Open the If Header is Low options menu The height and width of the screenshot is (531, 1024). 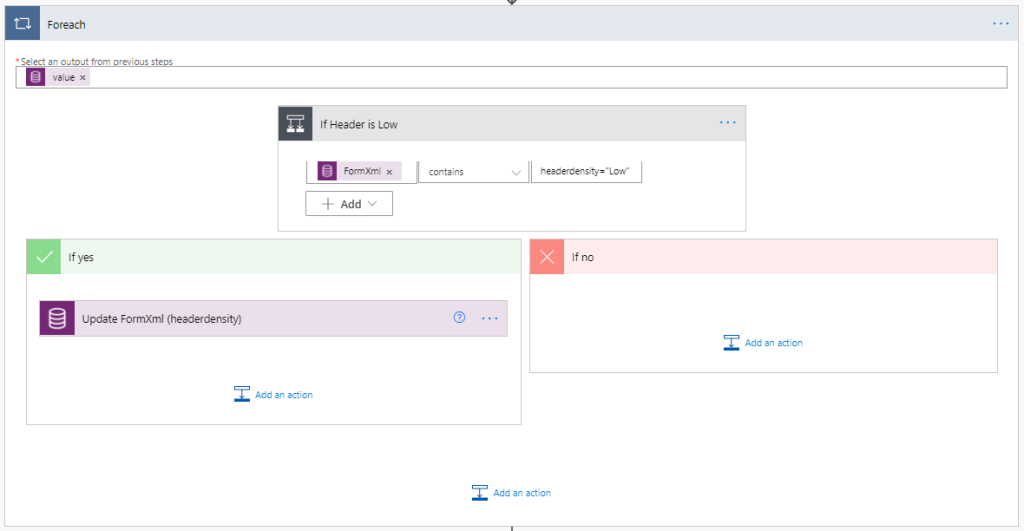pyautogui.click(x=727, y=123)
